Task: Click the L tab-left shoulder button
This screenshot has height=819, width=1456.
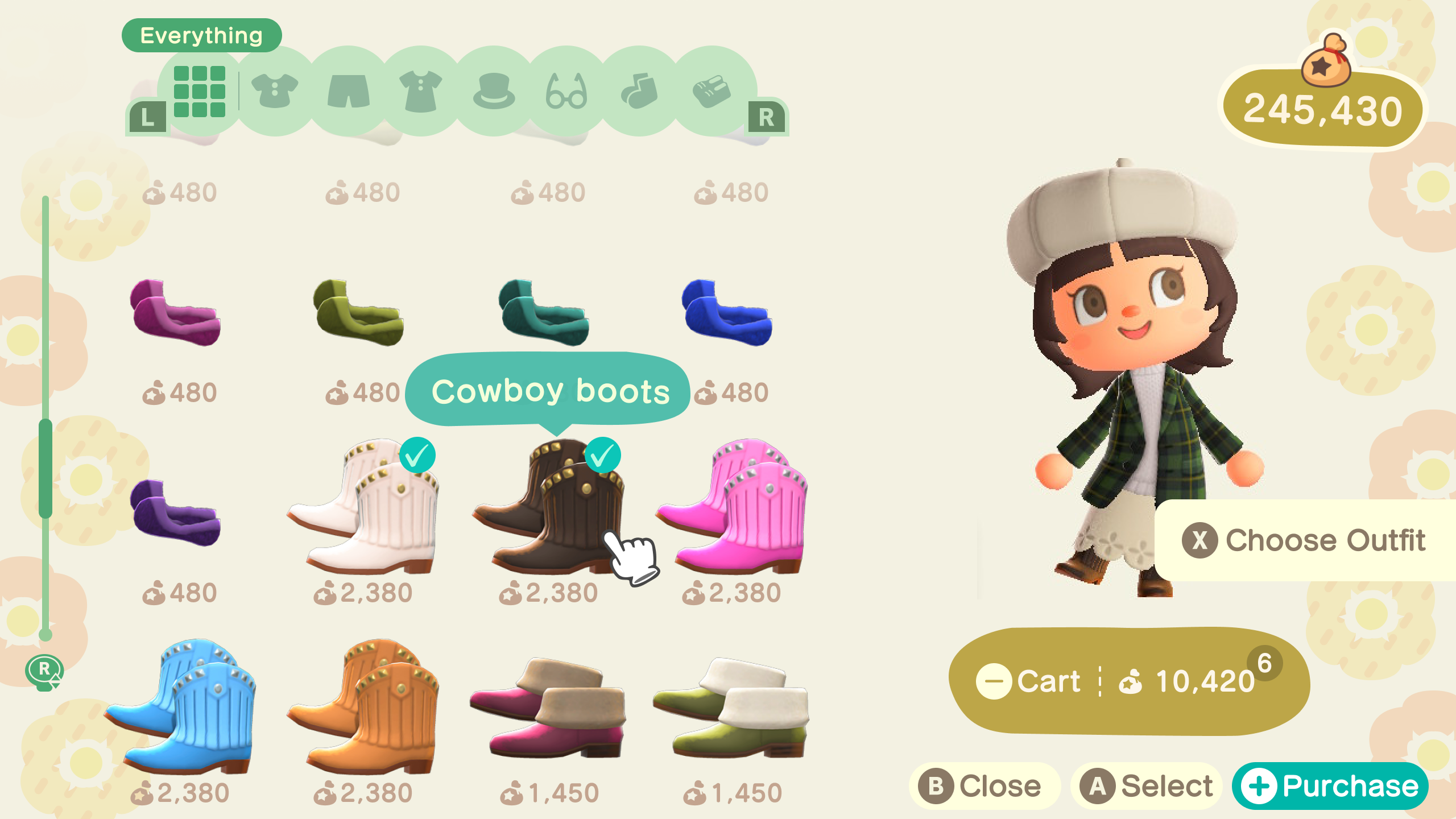Action: click(x=147, y=118)
